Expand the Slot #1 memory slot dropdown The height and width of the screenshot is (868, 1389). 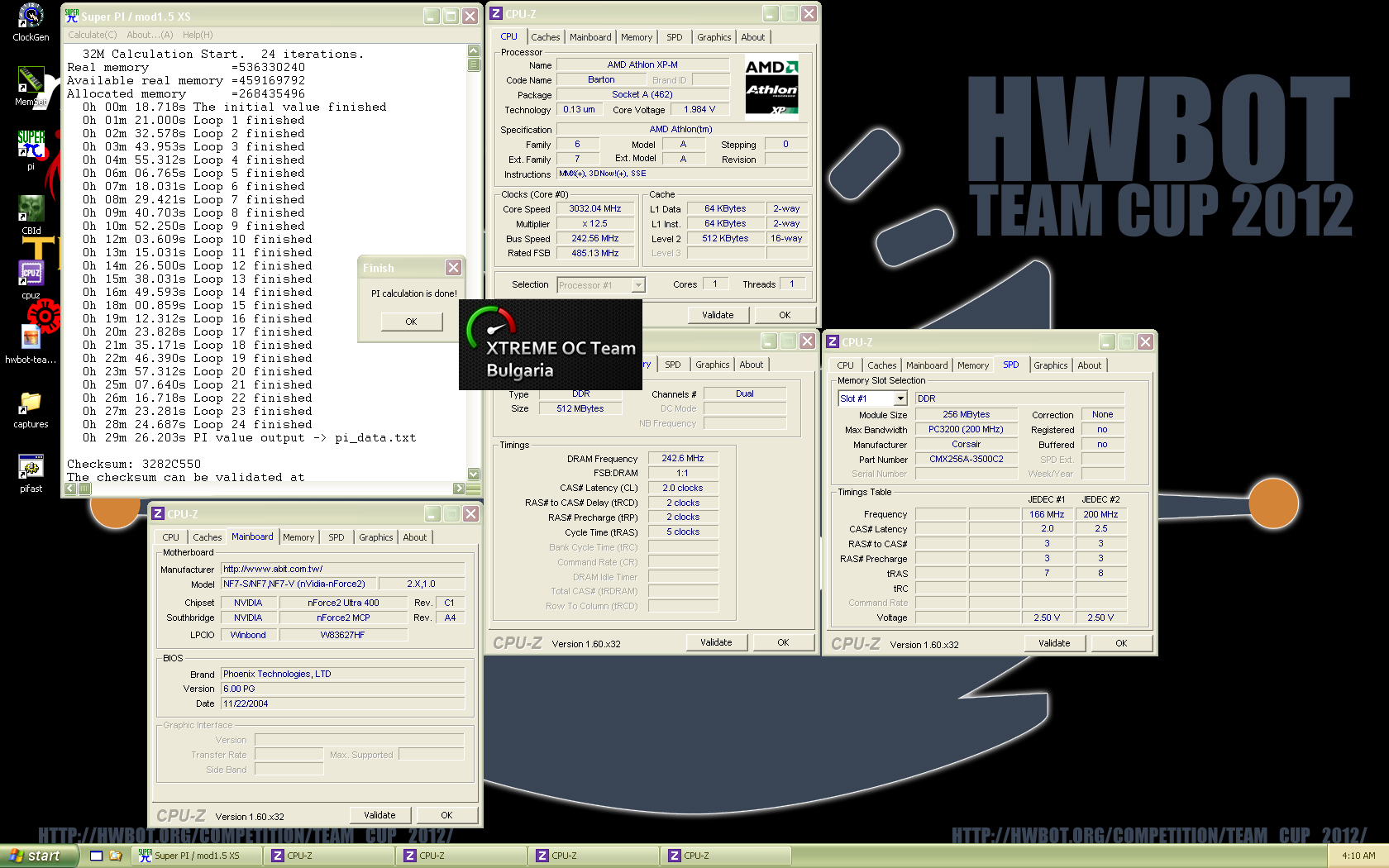(x=900, y=398)
